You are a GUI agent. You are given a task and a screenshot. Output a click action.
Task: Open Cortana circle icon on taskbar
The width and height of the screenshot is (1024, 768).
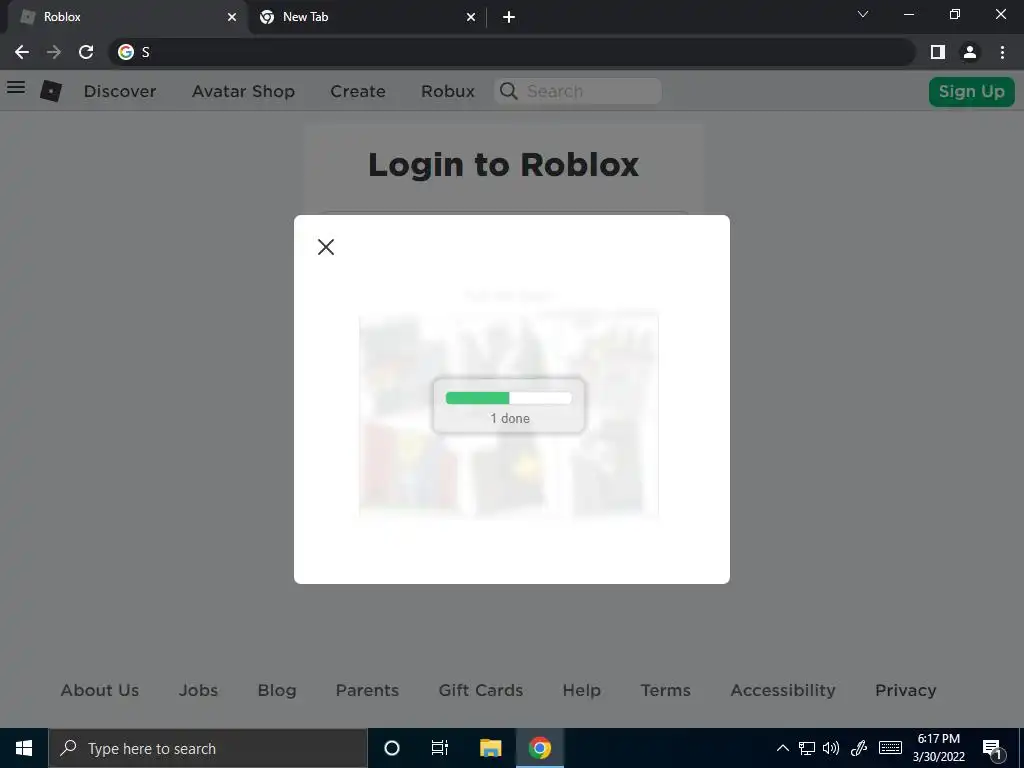pyautogui.click(x=391, y=748)
